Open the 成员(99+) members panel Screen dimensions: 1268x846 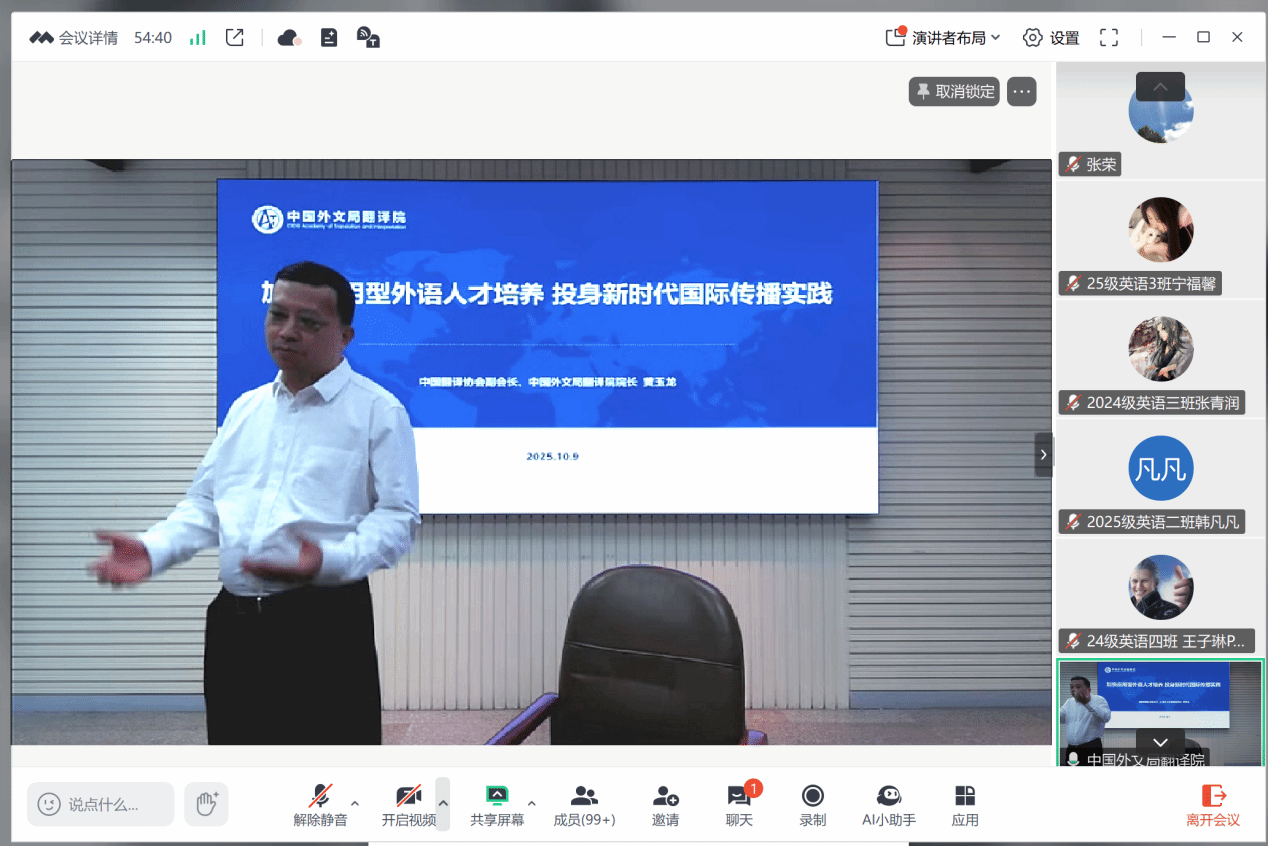[x=584, y=805]
